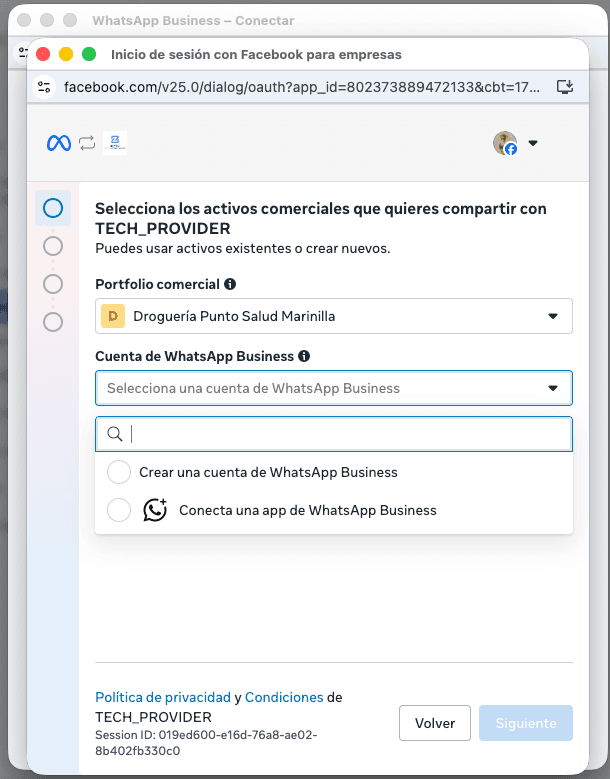
Task: Open the Política de privacidad link
Action: 163,698
